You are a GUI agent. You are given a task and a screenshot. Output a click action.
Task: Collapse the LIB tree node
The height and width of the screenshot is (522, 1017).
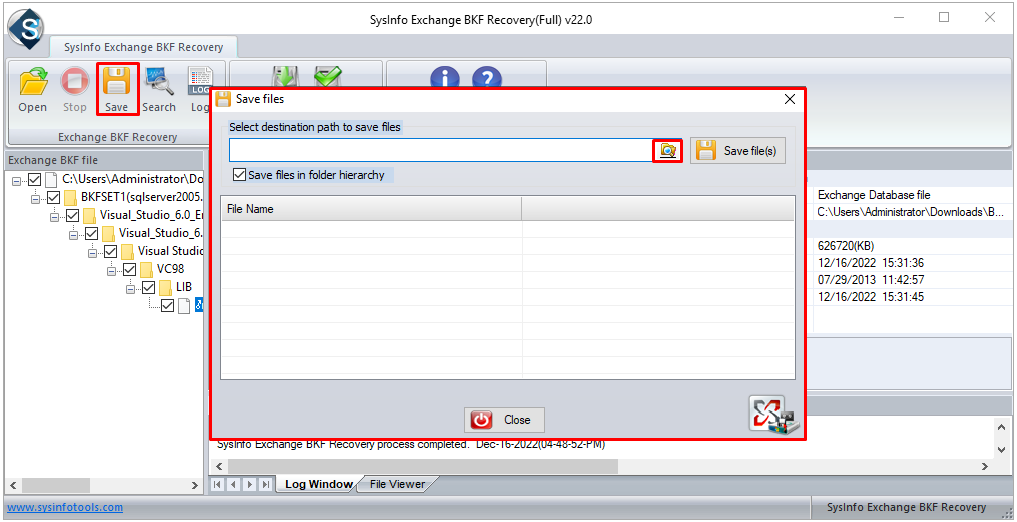130,288
